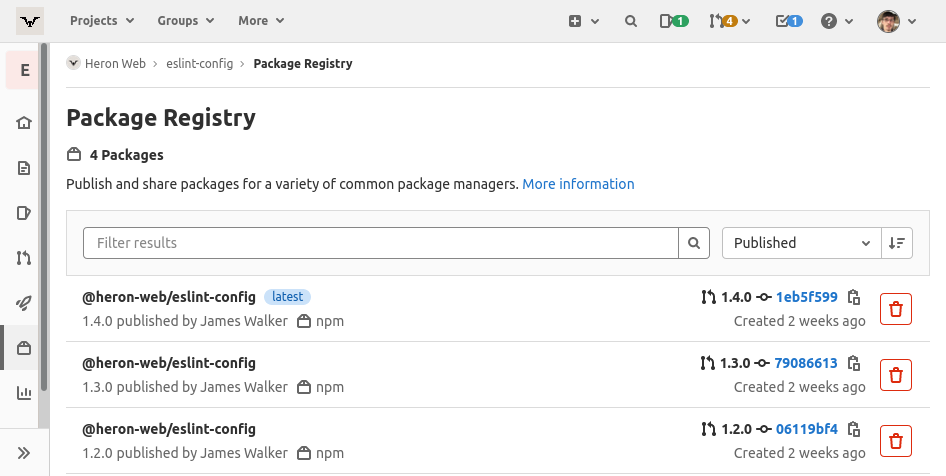The image size is (946, 476).
Task: Delete the 1.2.0 package
Action: pos(896,441)
